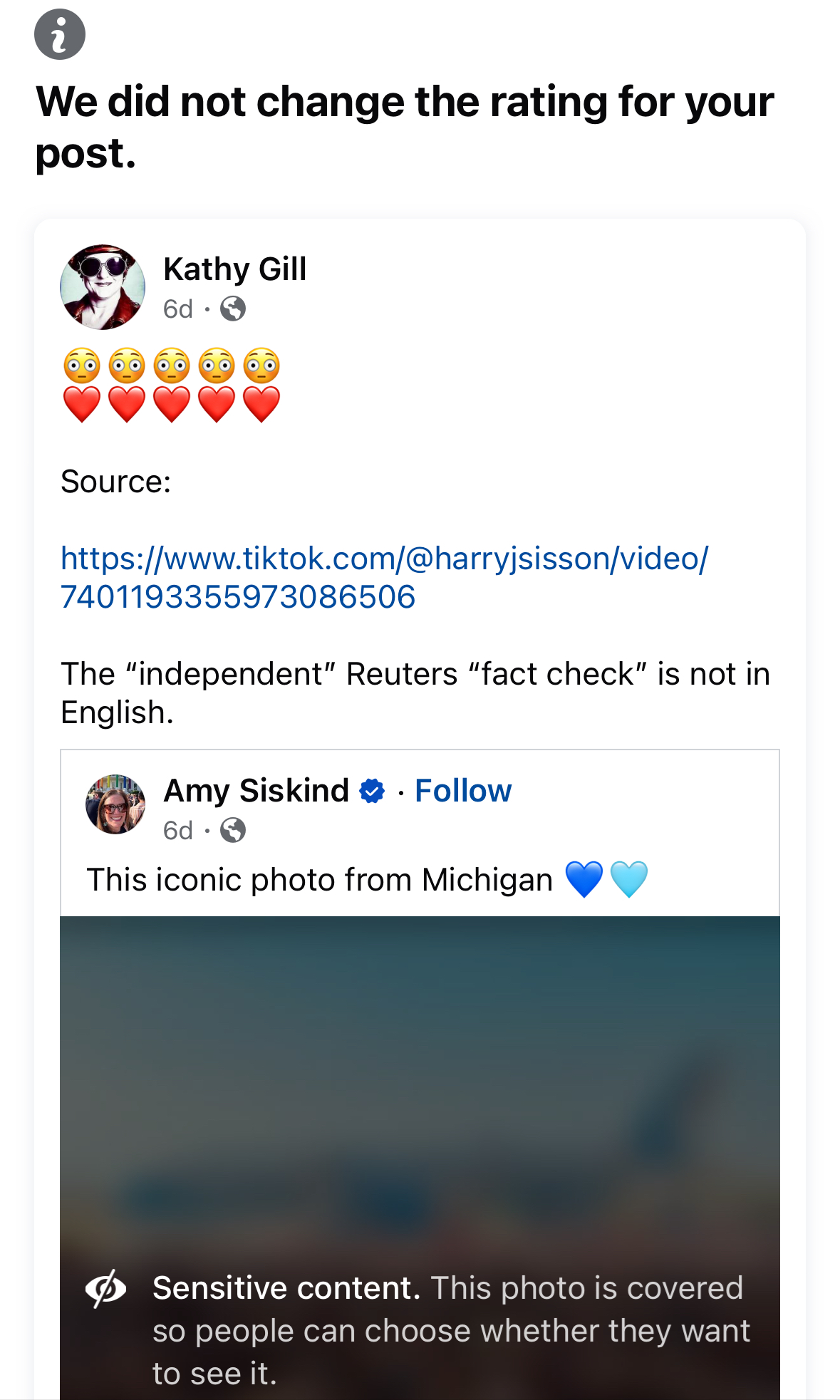Screen dimensions: 840x1400
Task: Click the crossed-out eye sensitive content icon
Action: pos(106,1289)
